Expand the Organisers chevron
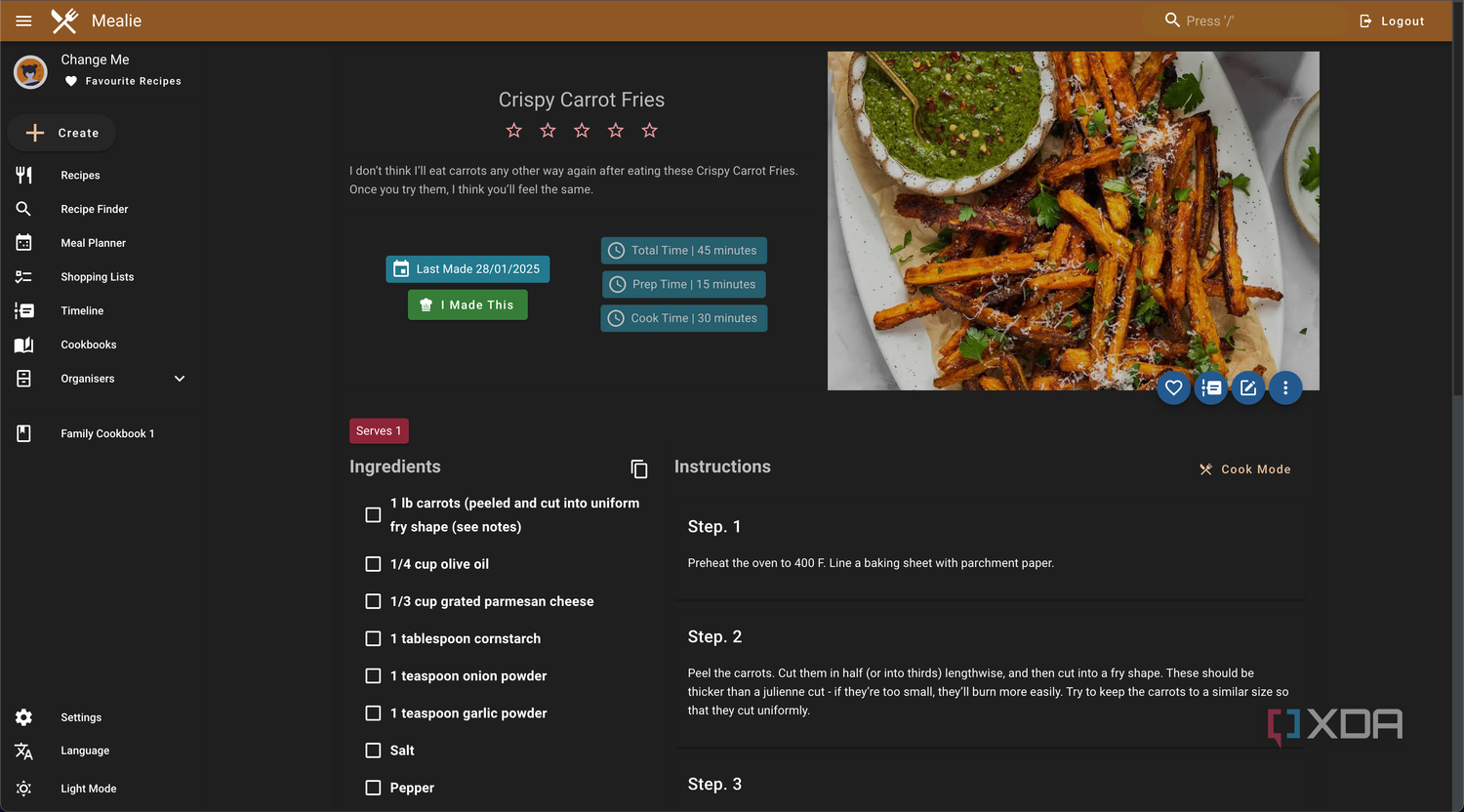Viewport: 1464px width, 812px height. point(180,379)
